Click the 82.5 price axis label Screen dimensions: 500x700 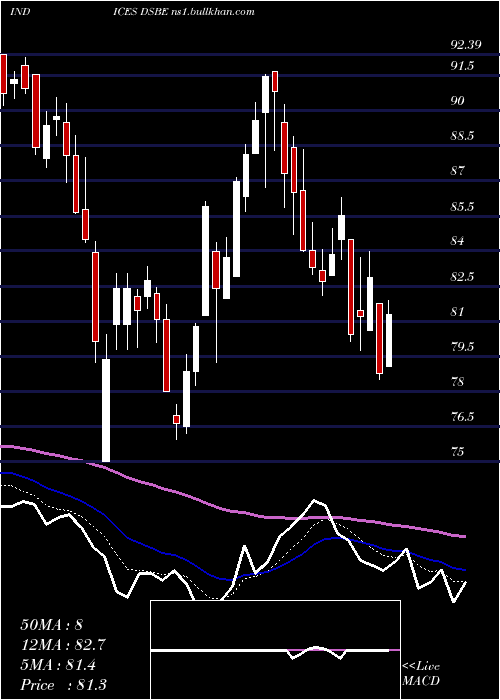(462, 277)
